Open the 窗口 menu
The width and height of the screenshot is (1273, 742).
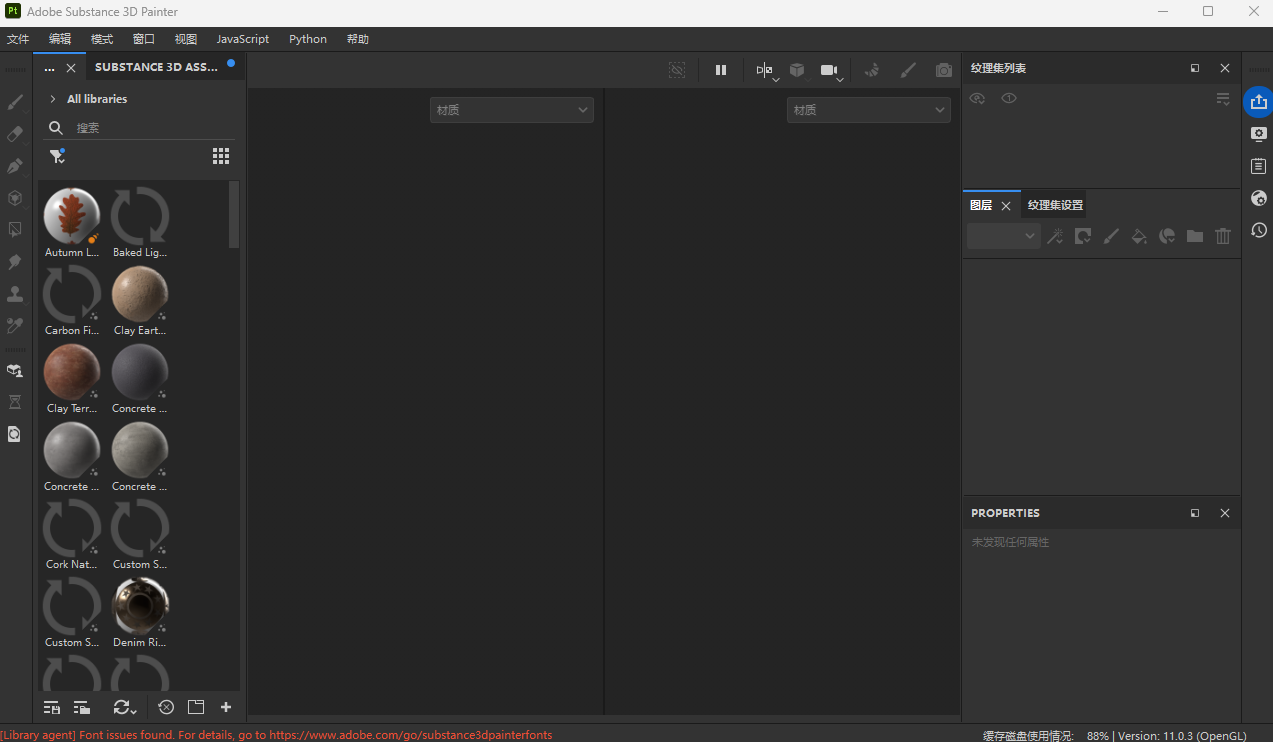[144, 39]
